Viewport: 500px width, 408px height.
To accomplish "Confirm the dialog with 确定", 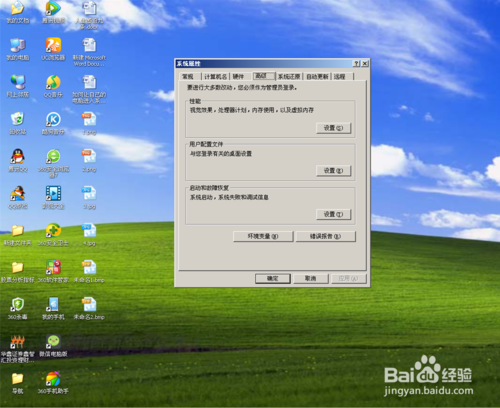I will tap(273, 279).
